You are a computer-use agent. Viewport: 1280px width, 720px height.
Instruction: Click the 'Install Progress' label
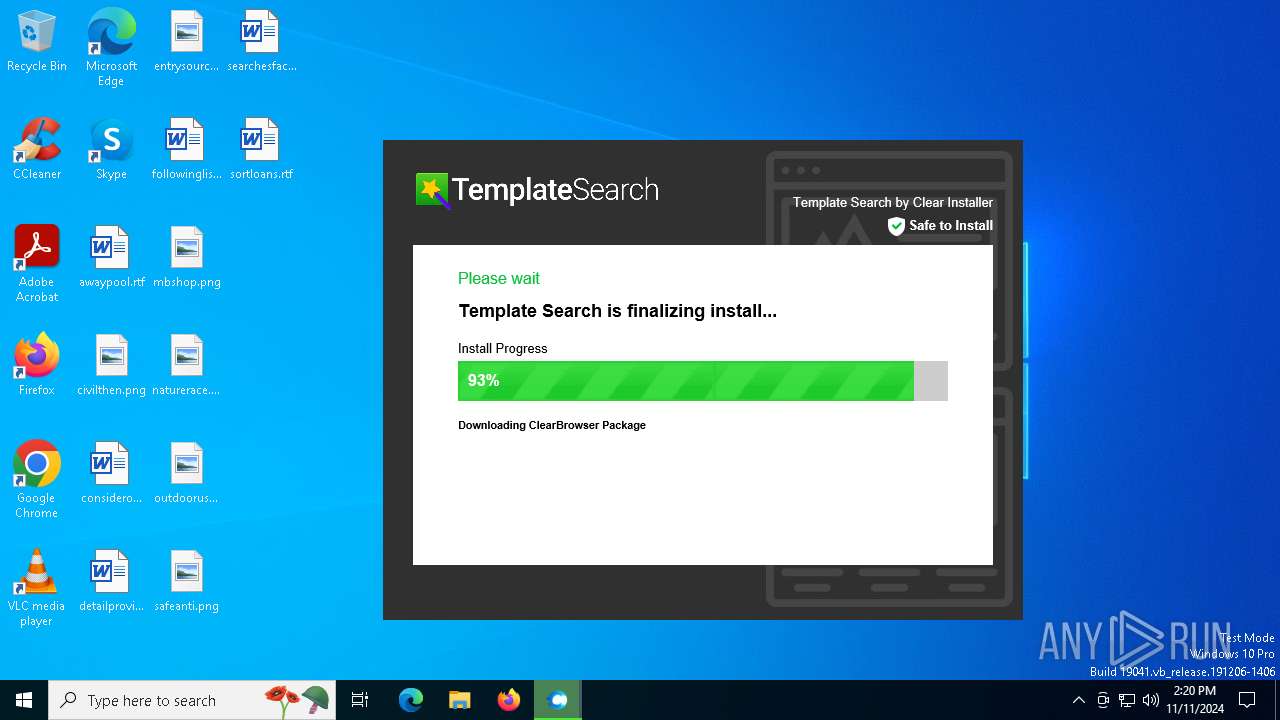point(502,348)
